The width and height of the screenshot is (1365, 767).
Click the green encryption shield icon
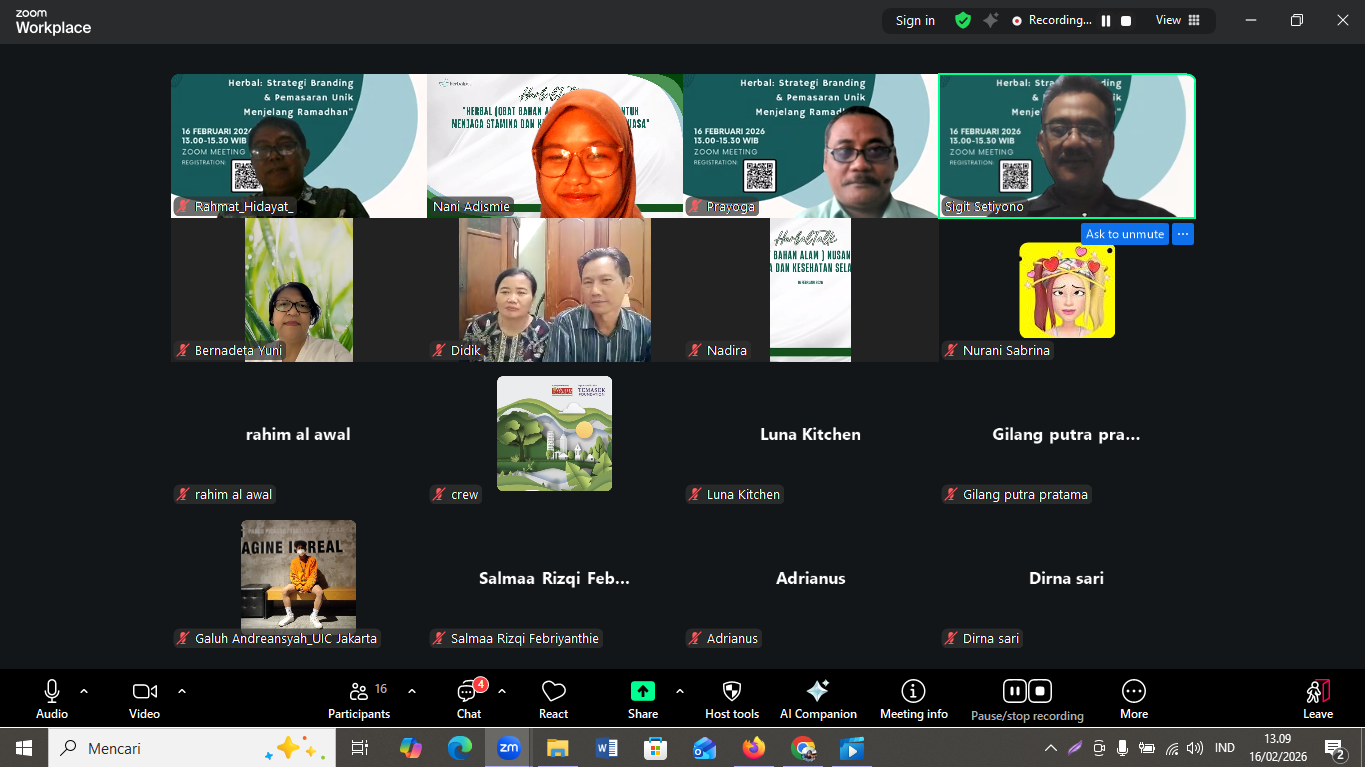[963, 20]
